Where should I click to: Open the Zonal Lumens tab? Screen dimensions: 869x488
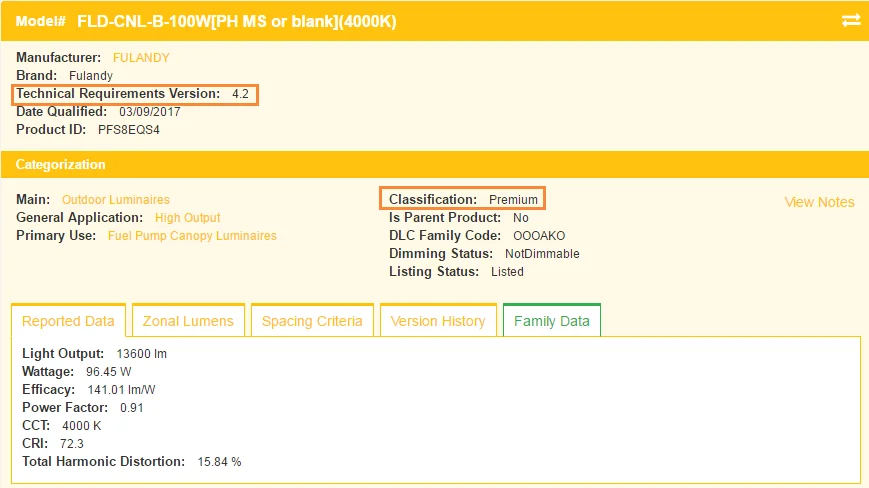(x=188, y=321)
